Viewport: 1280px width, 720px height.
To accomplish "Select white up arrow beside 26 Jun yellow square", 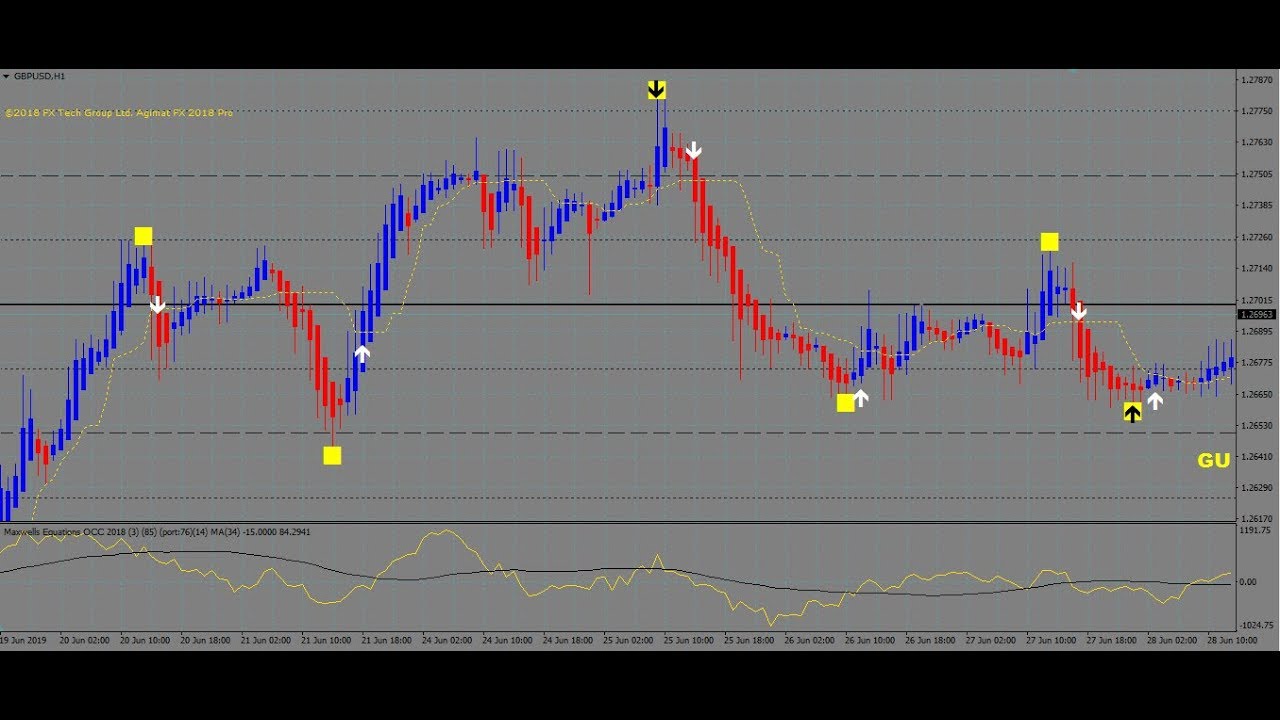I will pyautogui.click(x=861, y=398).
